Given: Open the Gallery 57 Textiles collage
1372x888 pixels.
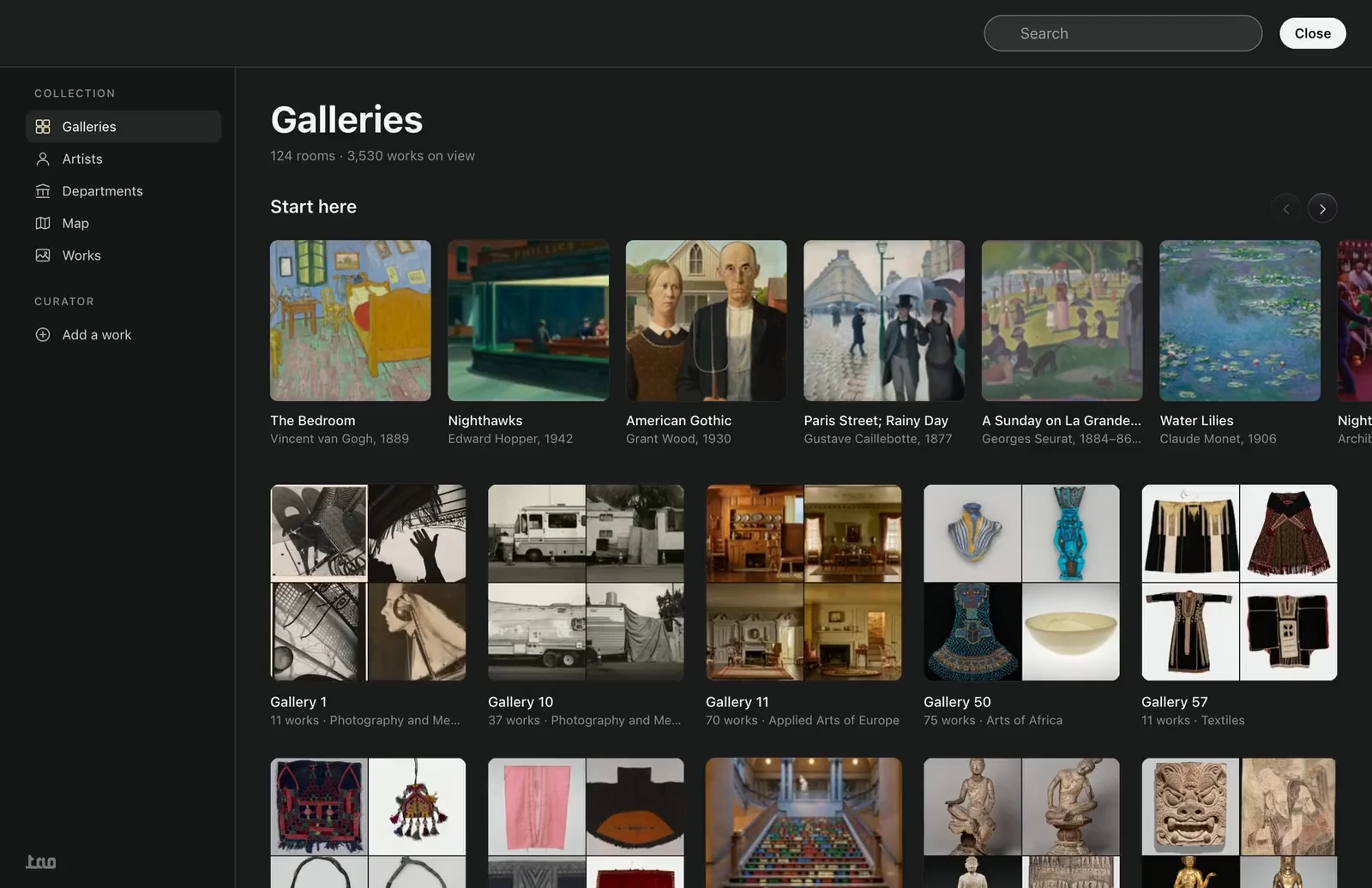Looking at the screenshot, I should (x=1239, y=583).
